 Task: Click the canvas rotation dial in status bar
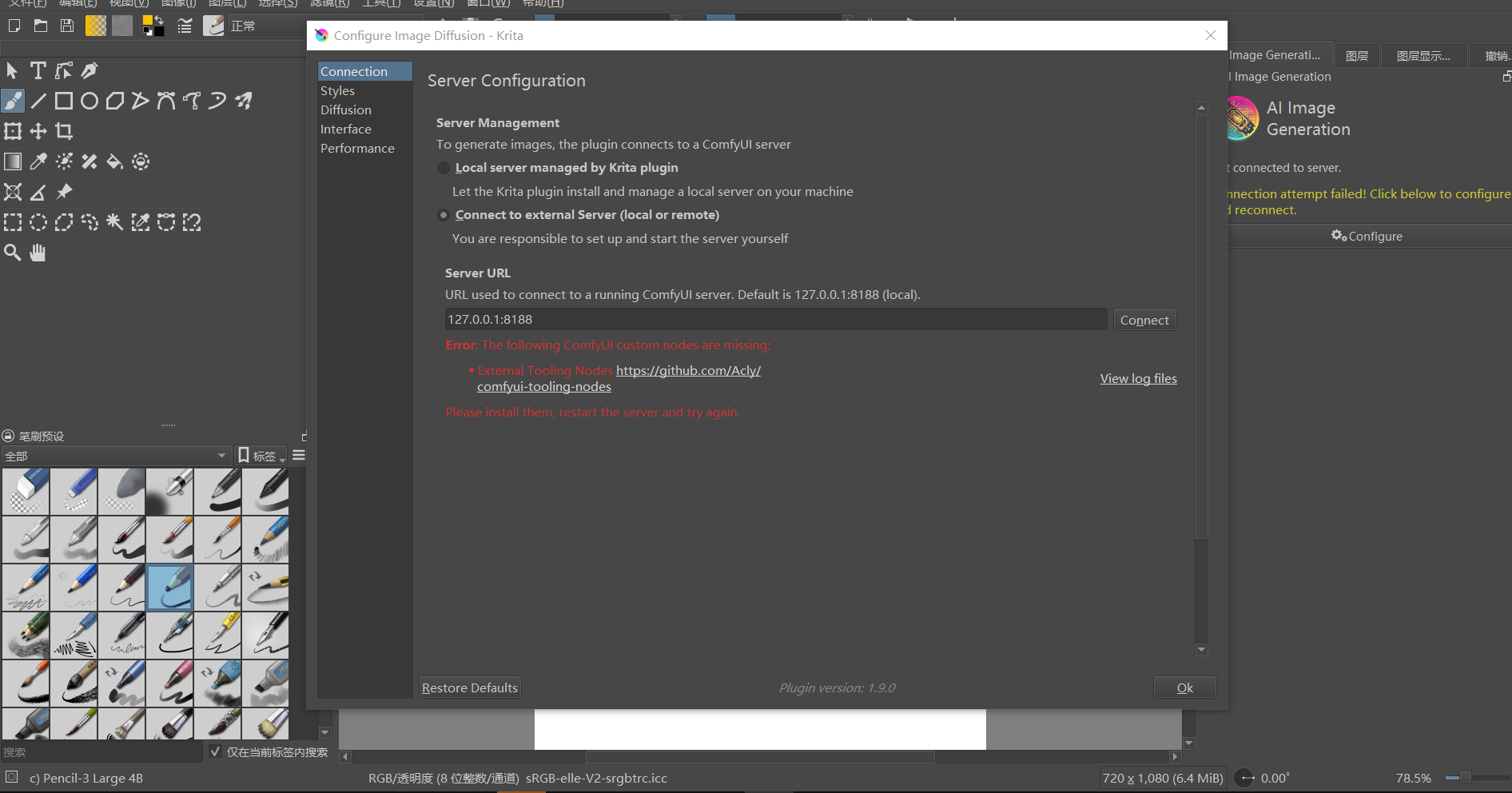click(1245, 778)
